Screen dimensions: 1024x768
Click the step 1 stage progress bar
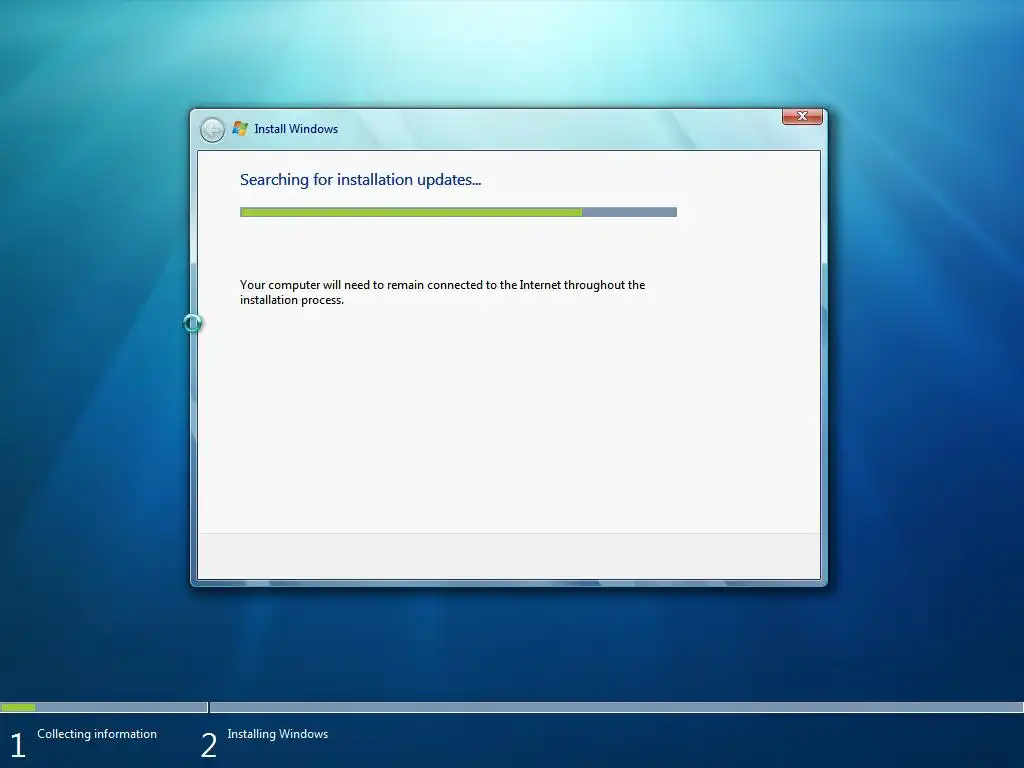(104, 707)
